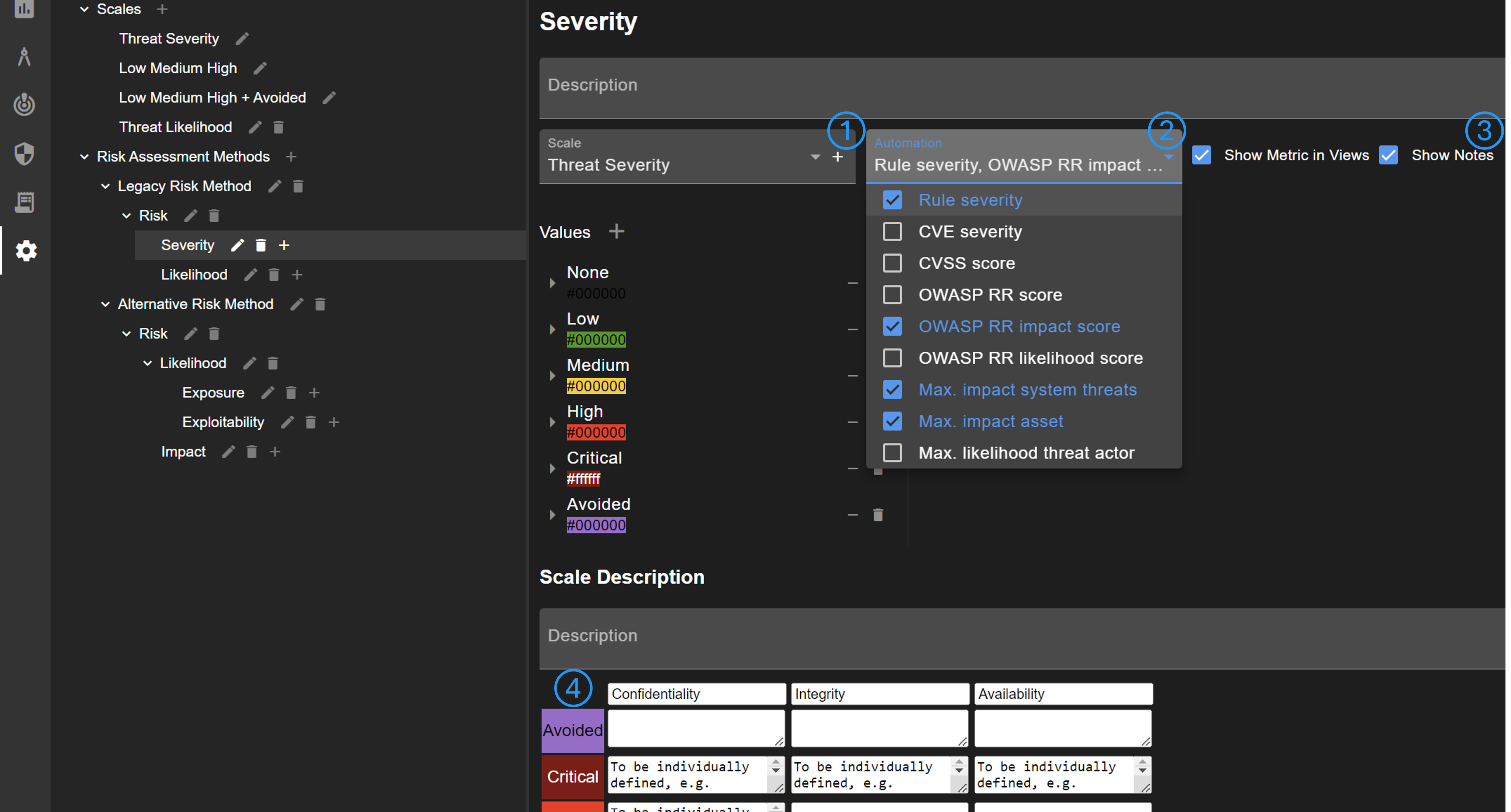Add a new value next to Values
1511x812 pixels.
617,231
